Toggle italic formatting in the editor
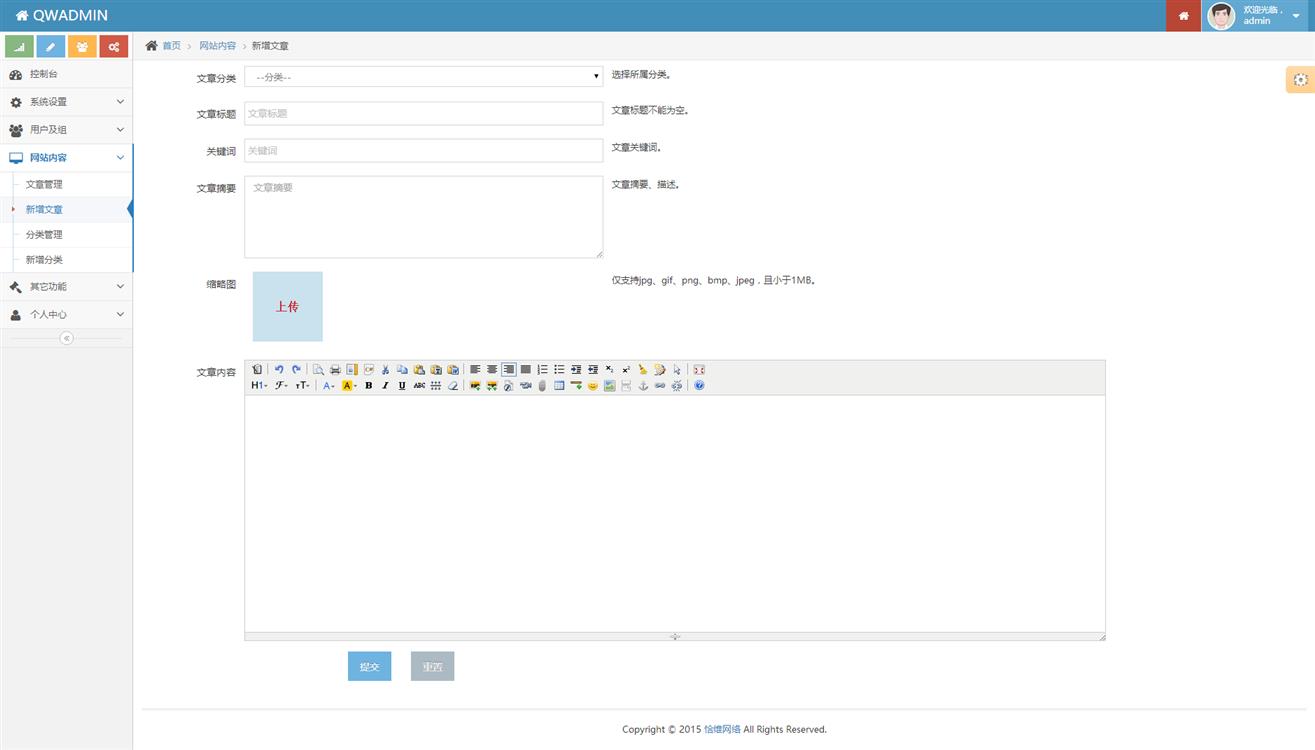The image size is (1315, 750). (x=385, y=385)
